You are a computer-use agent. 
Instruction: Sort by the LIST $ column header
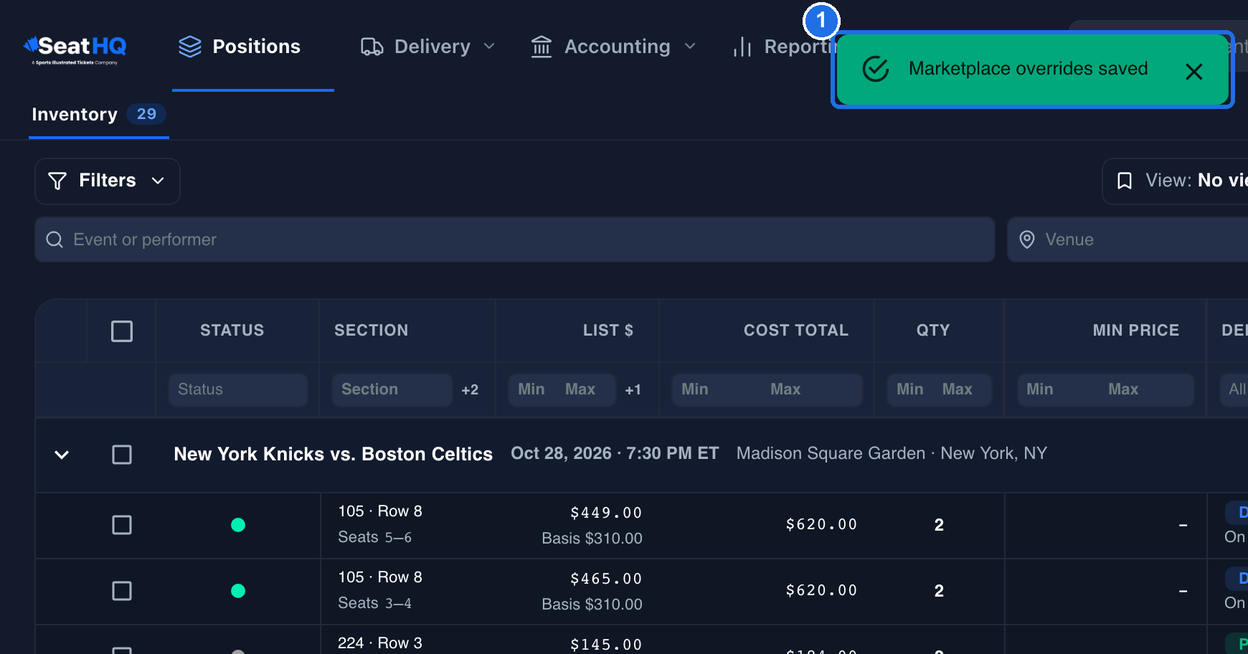tap(608, 330)
